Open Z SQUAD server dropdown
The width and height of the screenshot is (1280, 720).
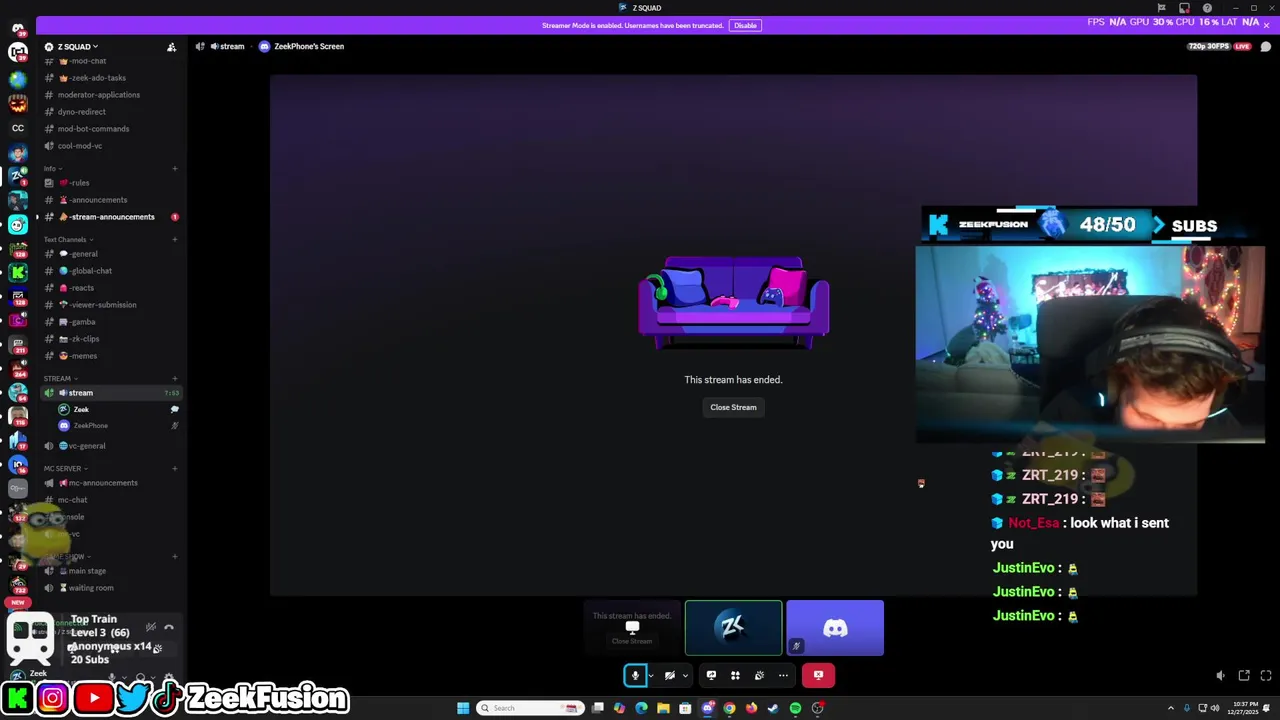(x=76, y=46)
